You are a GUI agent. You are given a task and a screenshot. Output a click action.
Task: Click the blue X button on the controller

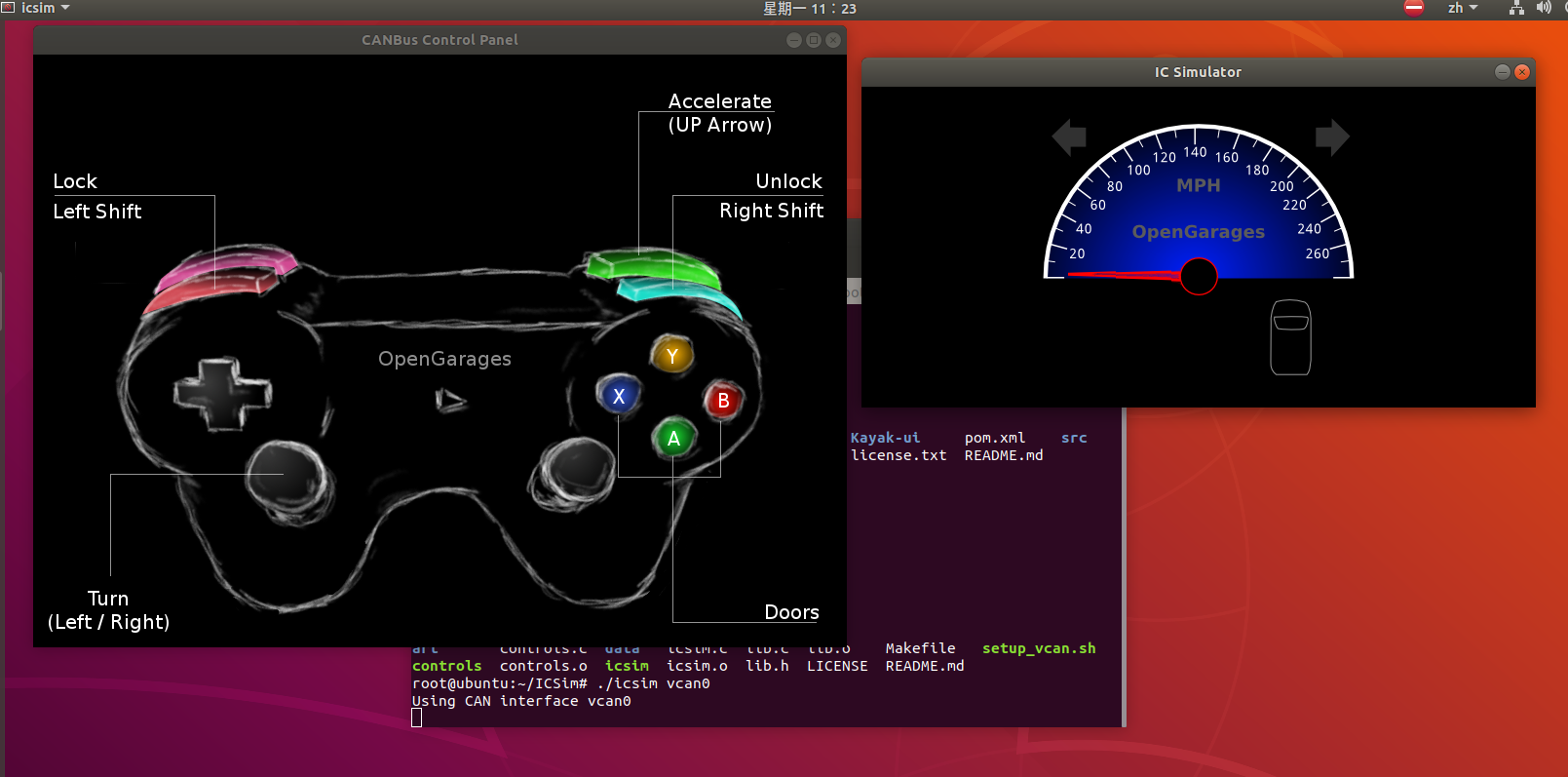click(x=618, y=396)
